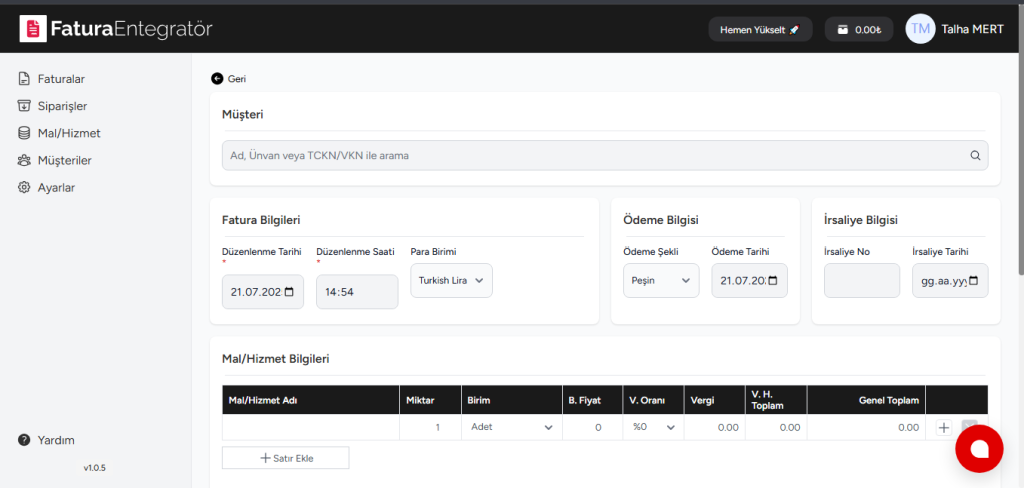Open the Ödeme Şekli Peşin dropdown

[661, 281]
